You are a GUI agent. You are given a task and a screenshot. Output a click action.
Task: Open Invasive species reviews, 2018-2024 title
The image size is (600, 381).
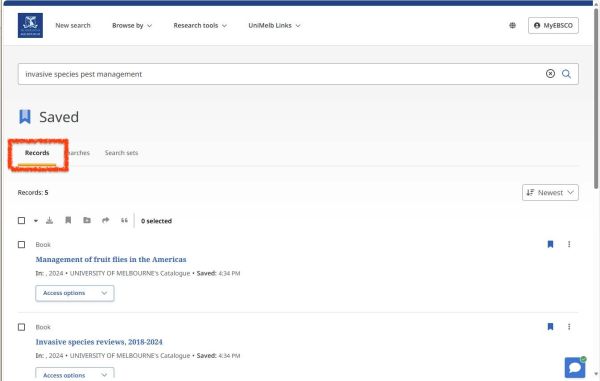click(x=99, y=342)
